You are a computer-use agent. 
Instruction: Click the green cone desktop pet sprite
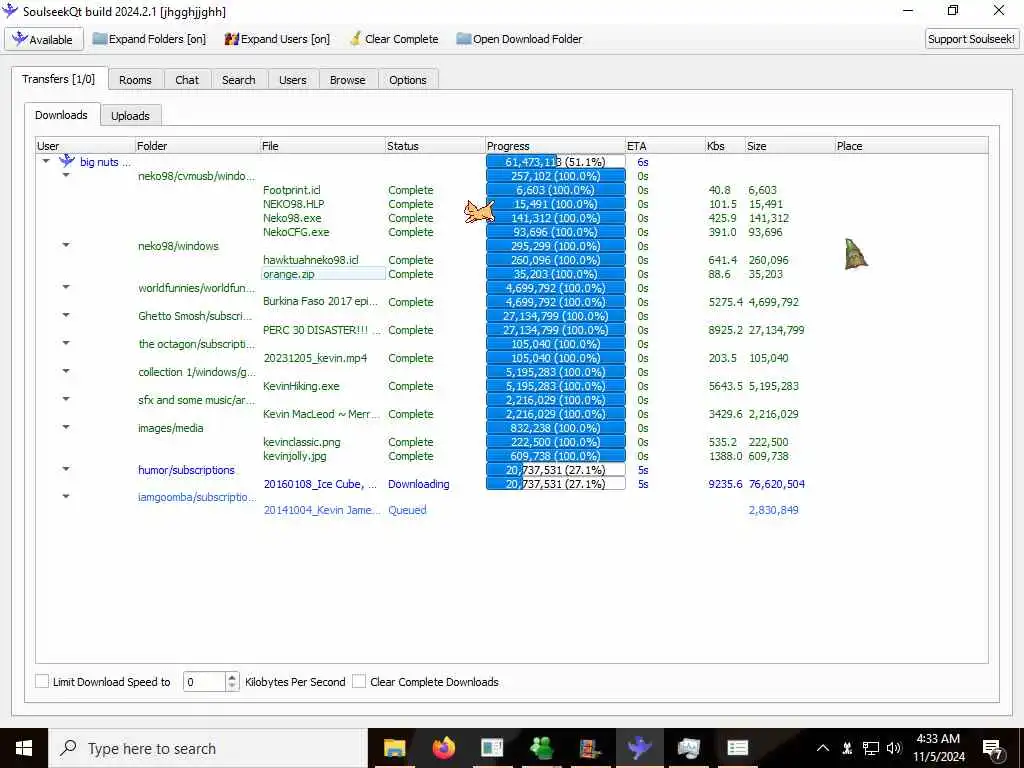855,254
